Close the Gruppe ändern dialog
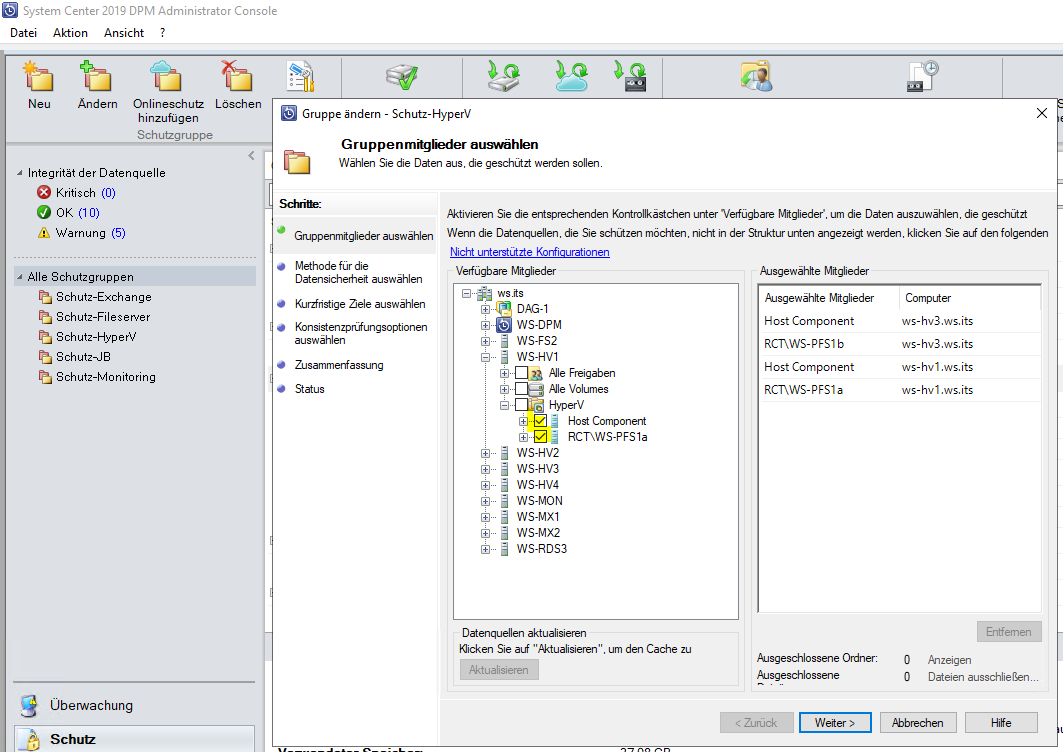The height and width of the screenshot is (752, 1063). [1042, 113]
